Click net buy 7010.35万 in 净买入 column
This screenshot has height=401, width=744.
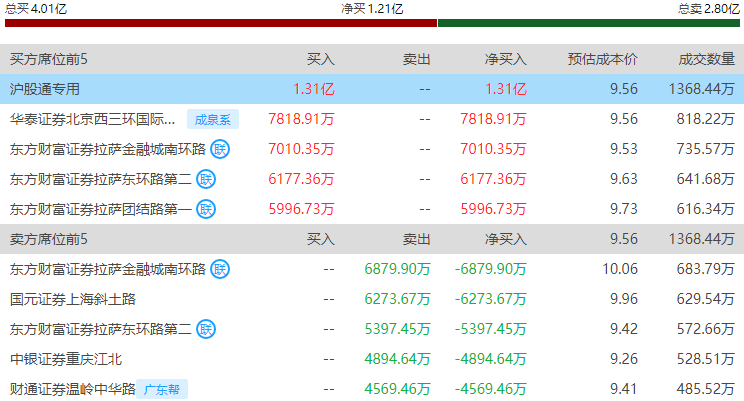coord(493,149)
